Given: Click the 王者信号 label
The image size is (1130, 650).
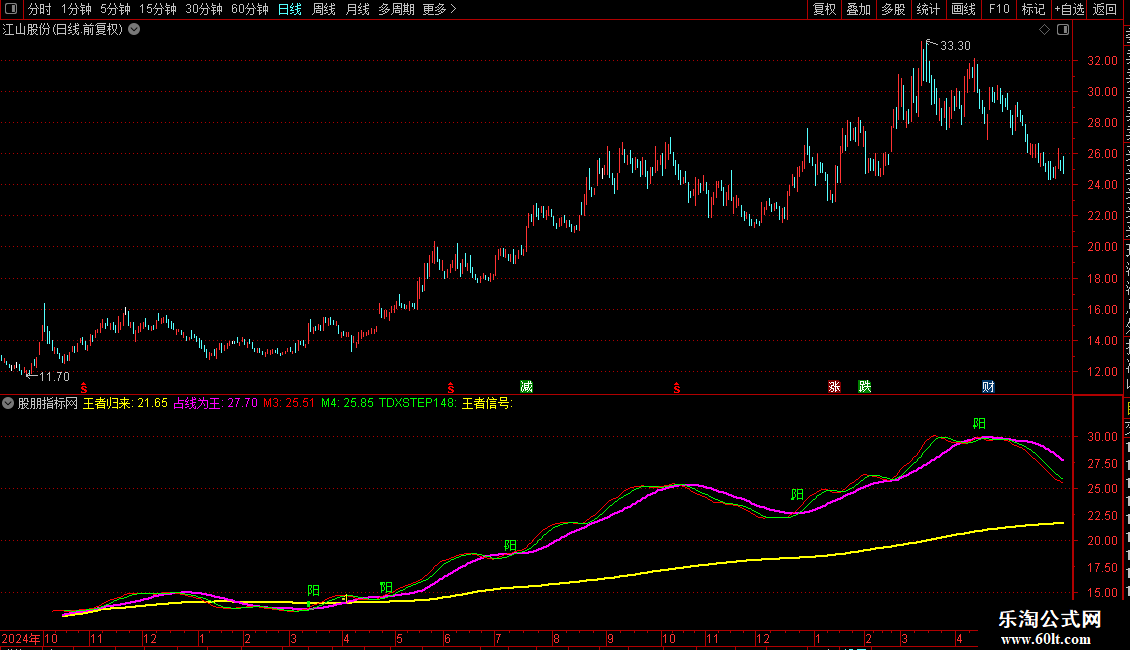Looking at the screenshot, I should [x=487, y=404].
